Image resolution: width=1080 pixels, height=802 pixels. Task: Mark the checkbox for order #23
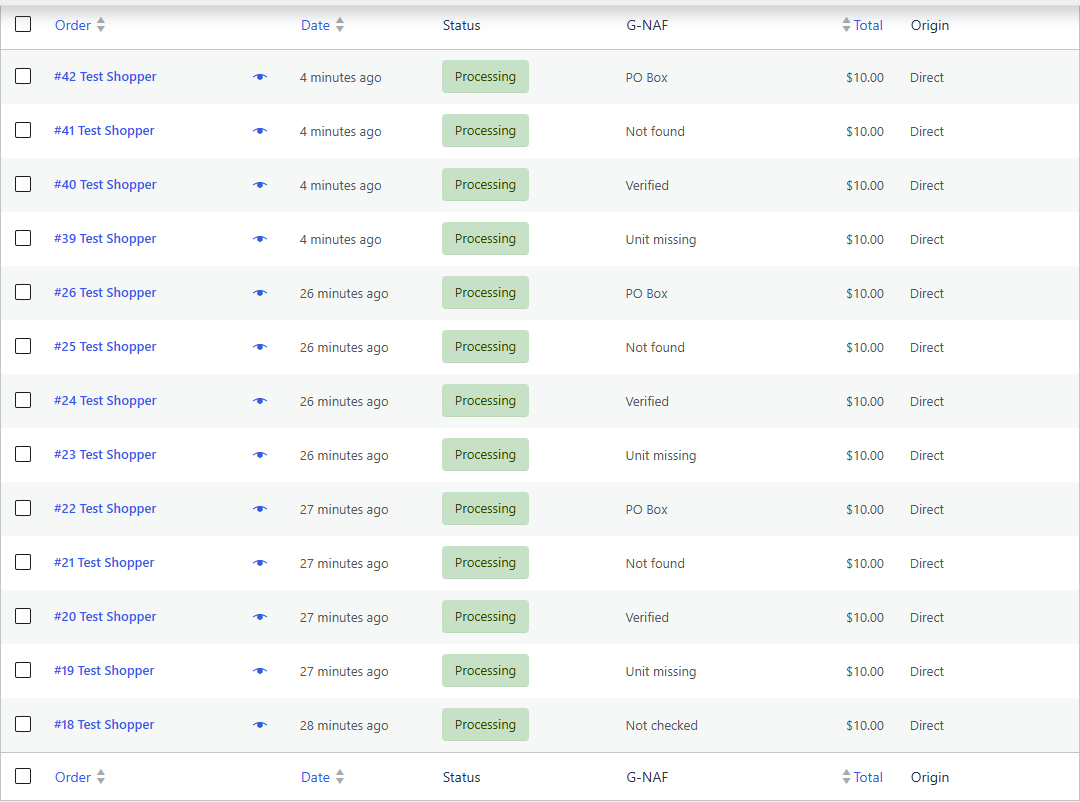(x=23, y=454)
